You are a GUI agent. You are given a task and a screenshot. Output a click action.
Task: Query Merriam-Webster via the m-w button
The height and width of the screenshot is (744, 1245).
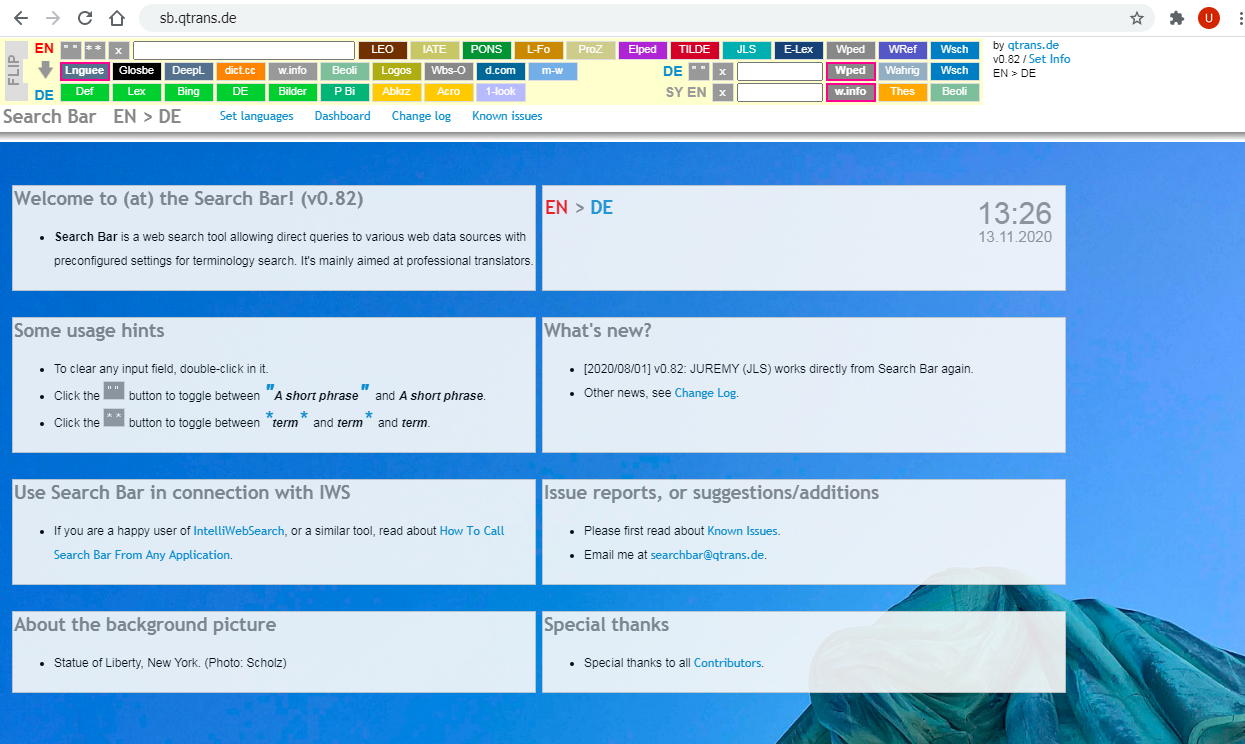tap(553, 70)
